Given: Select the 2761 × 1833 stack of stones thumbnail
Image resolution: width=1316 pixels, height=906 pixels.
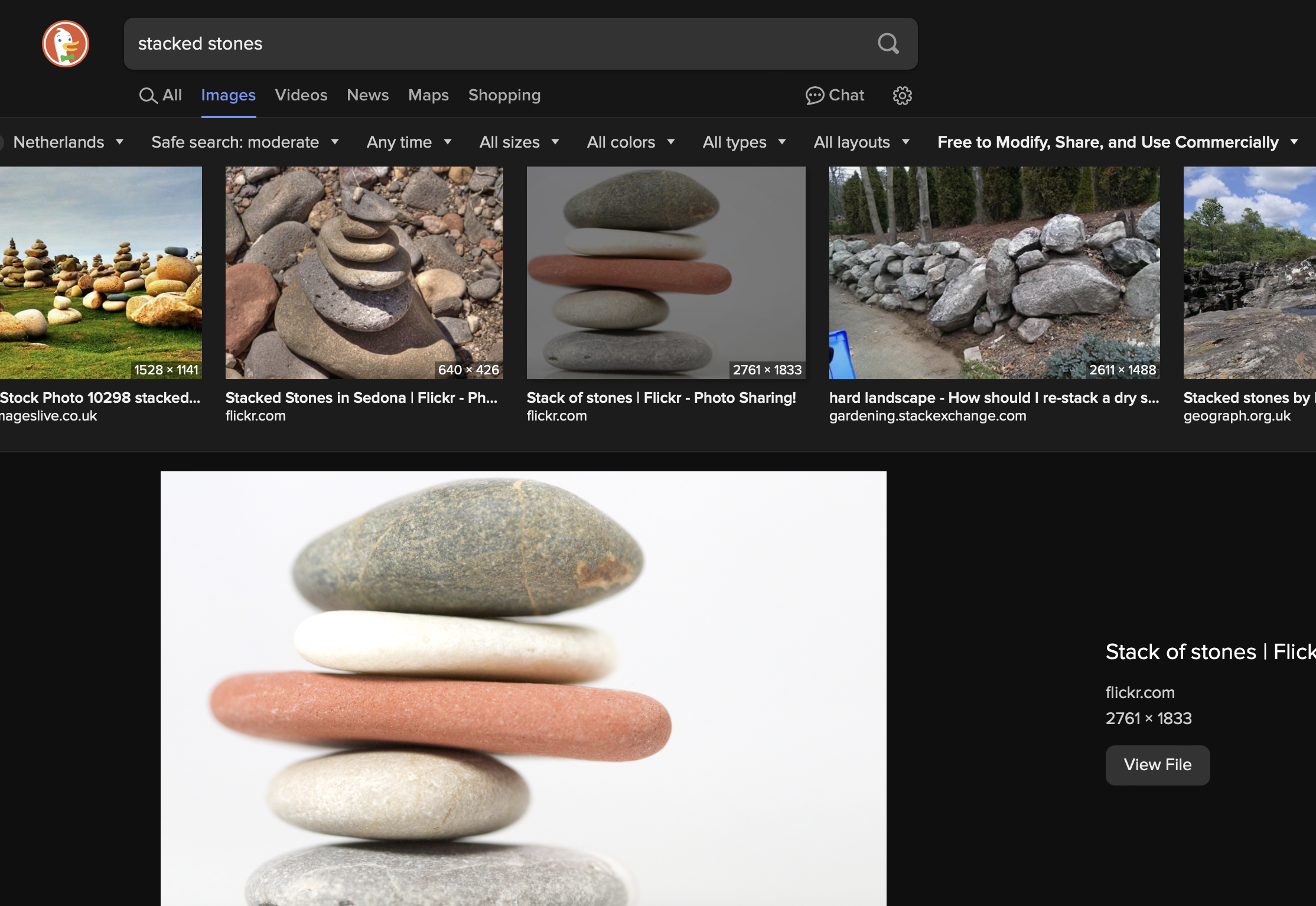Looking at the screenshot, I should click(666, 273).
